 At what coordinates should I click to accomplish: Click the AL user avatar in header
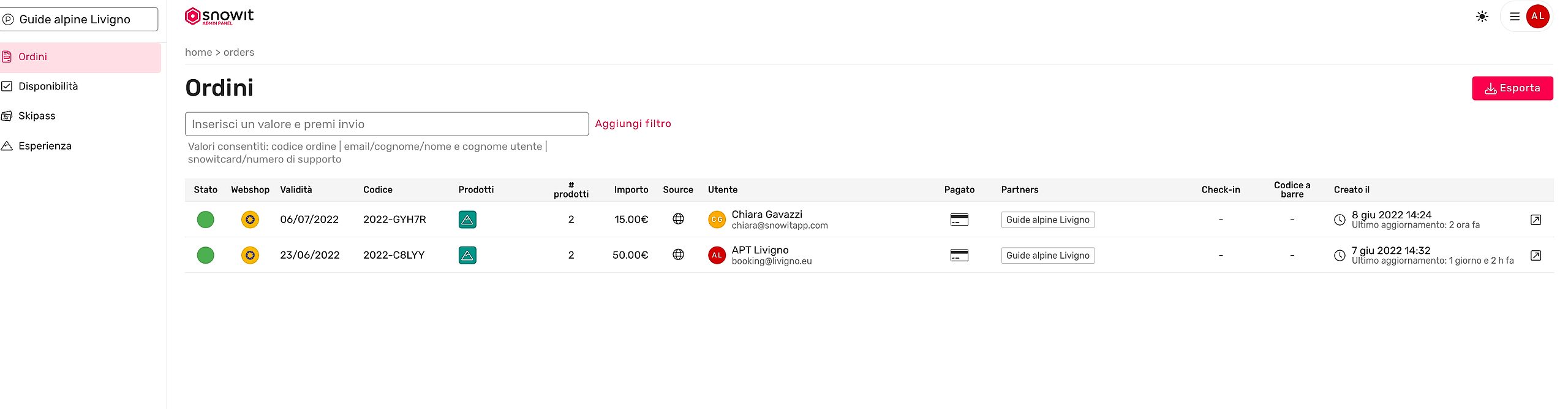tap(1537, 17)
